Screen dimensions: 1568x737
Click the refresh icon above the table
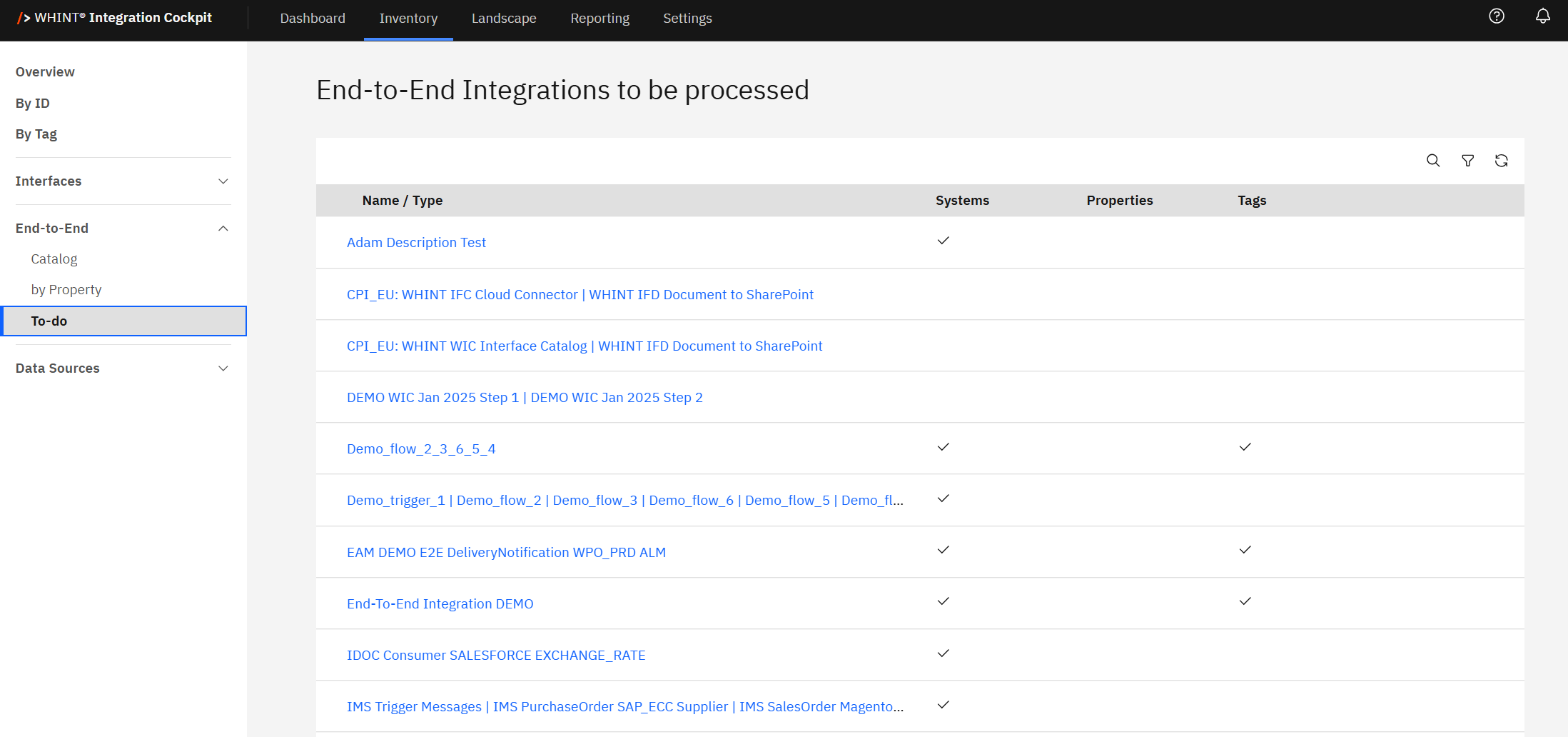pyautogui.click(x=1501, y=161)
